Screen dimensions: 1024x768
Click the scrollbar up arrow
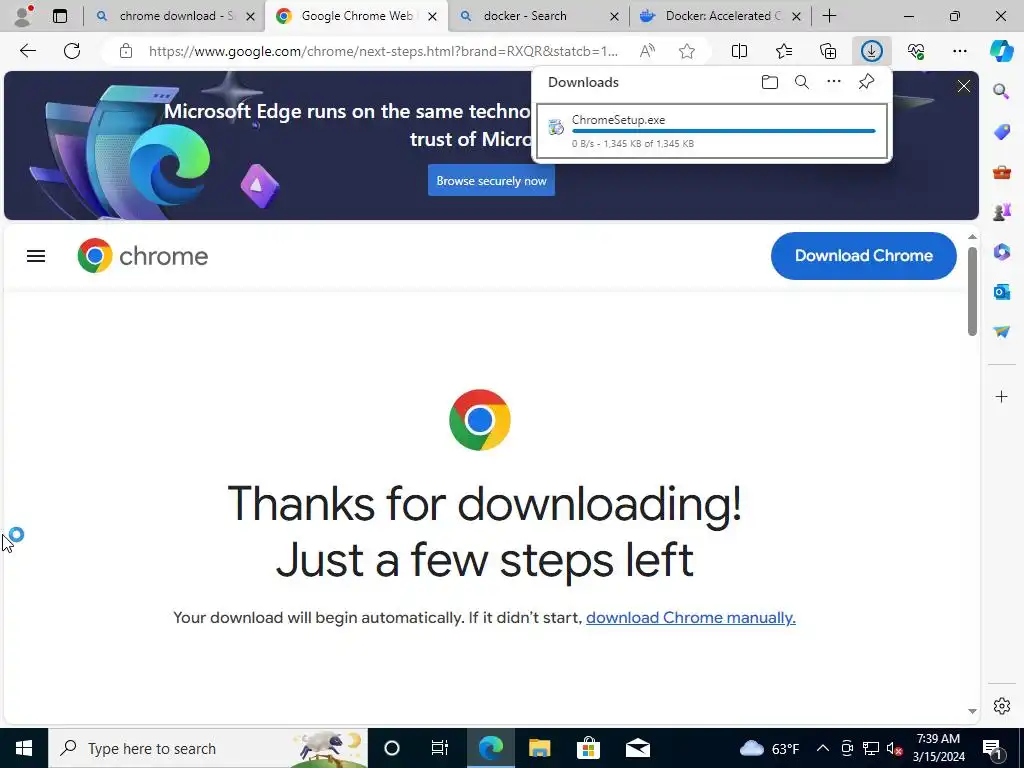972,237
